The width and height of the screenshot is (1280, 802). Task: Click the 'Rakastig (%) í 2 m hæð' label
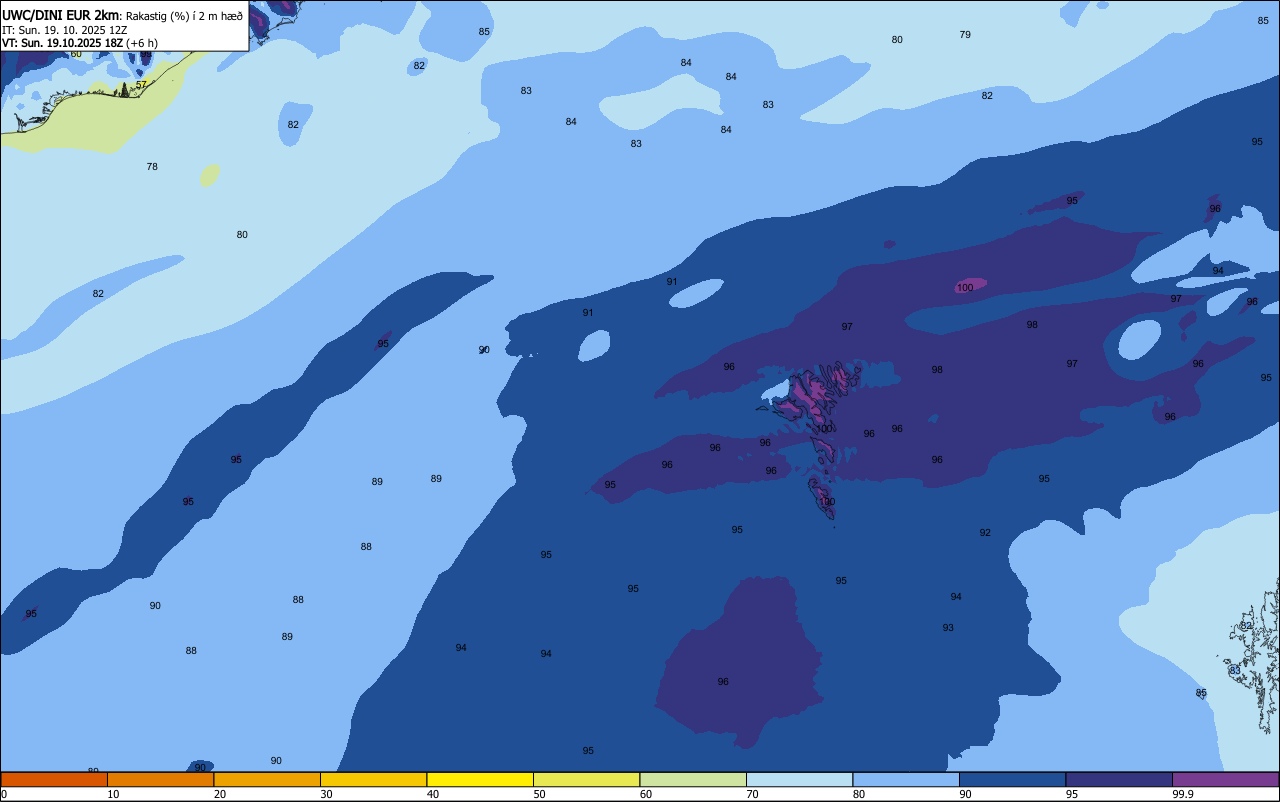click(184, 16)
